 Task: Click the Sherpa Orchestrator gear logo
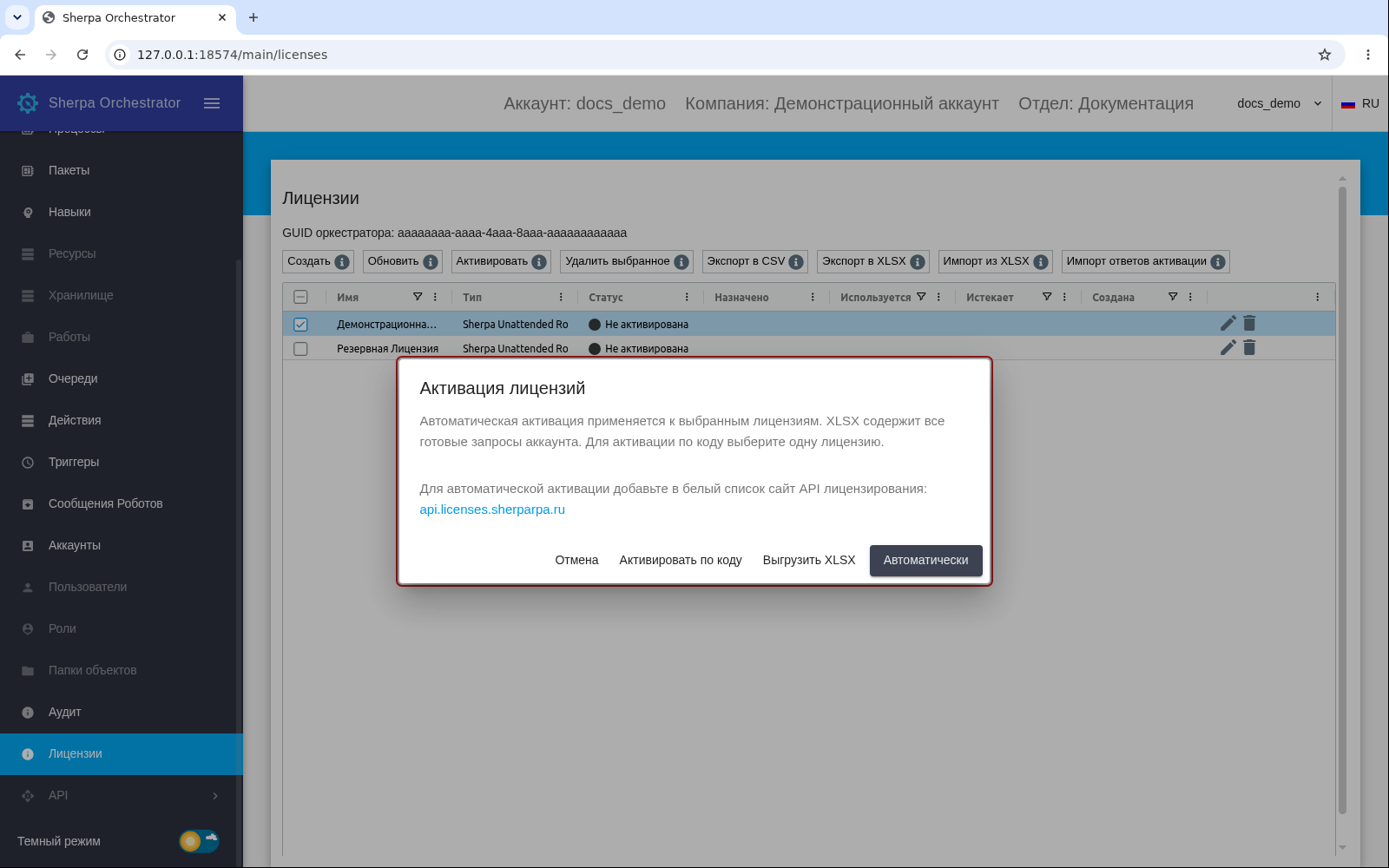pyautogui.click(x=28, y=103)
